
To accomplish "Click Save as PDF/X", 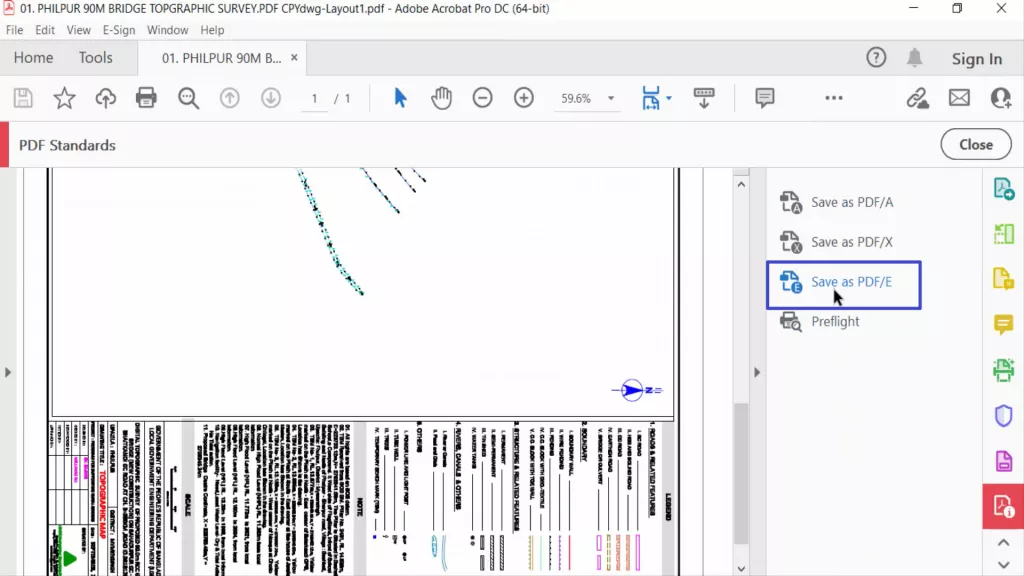I will click(848, 242).
